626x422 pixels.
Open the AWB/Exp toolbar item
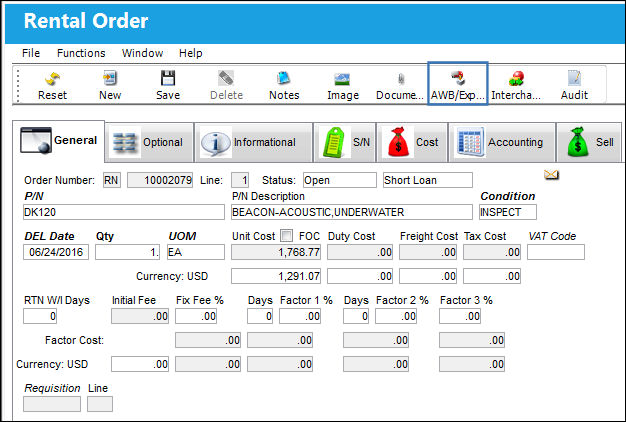(x=458, y=83)
